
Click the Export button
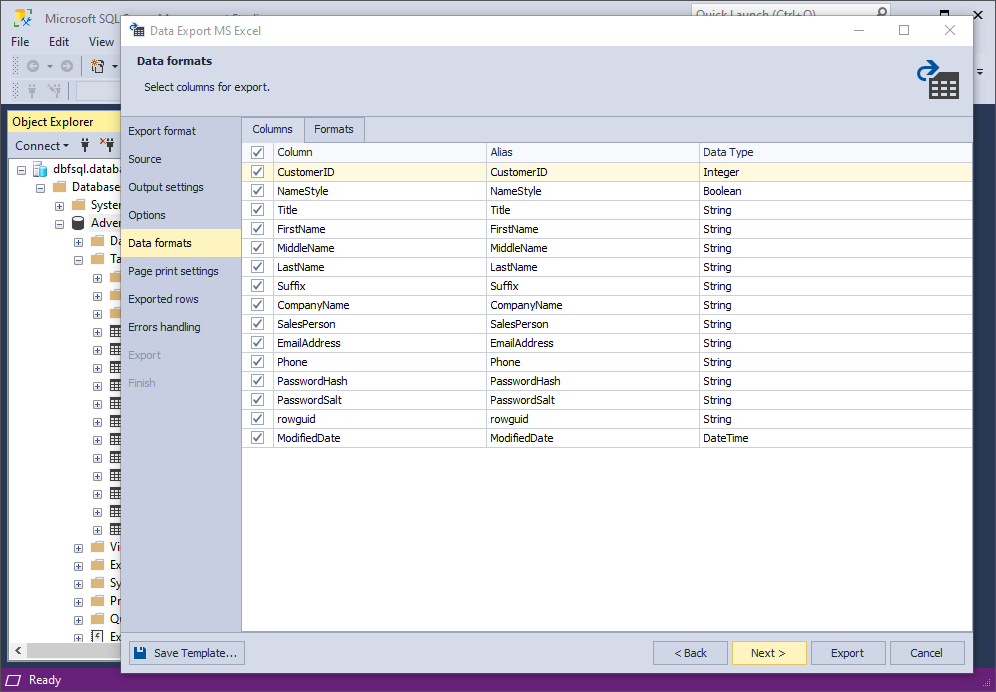847,653
